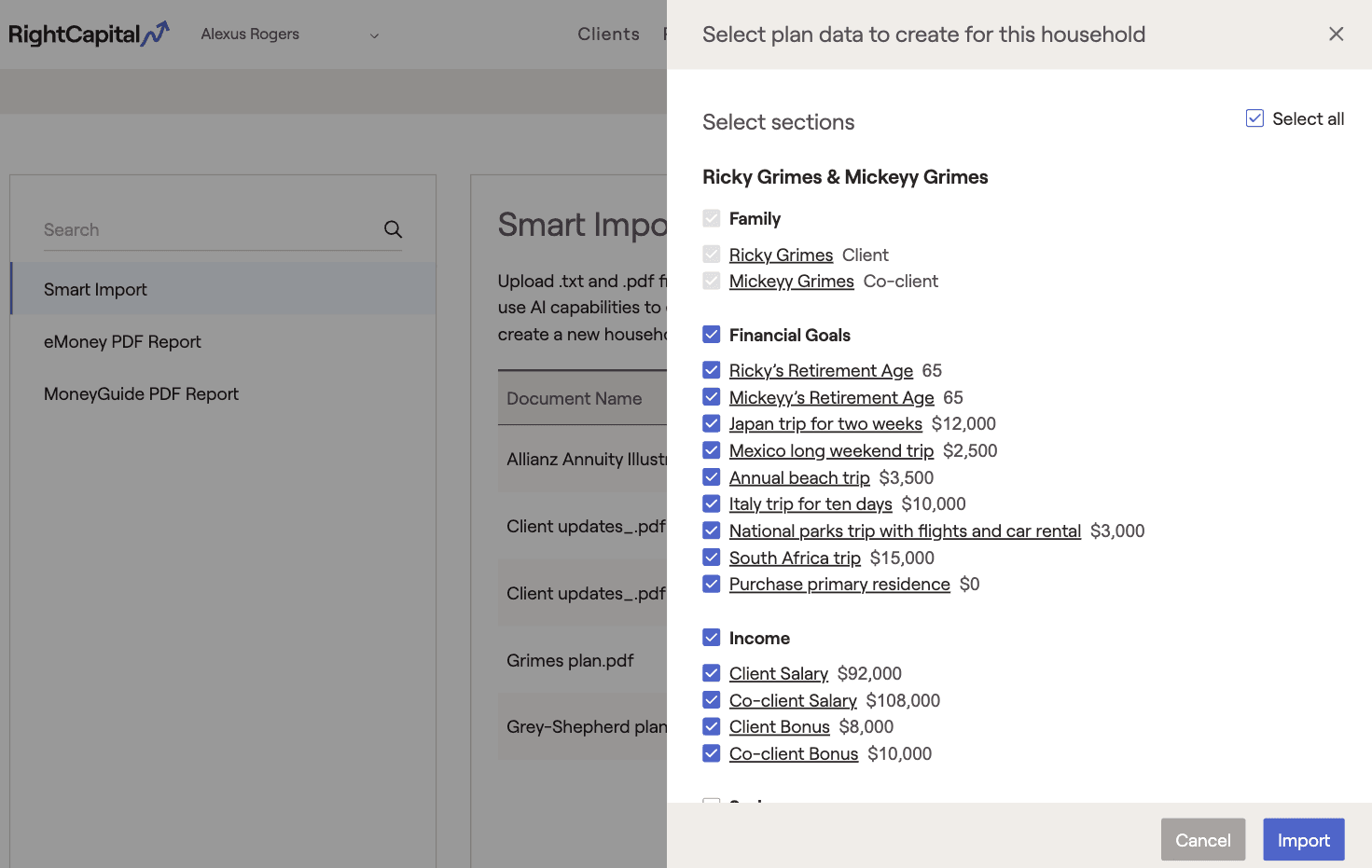This screenshot has height=868, width=1372.
Task: Select Smart Import in the sidebar
Action: tap(223, 289)
